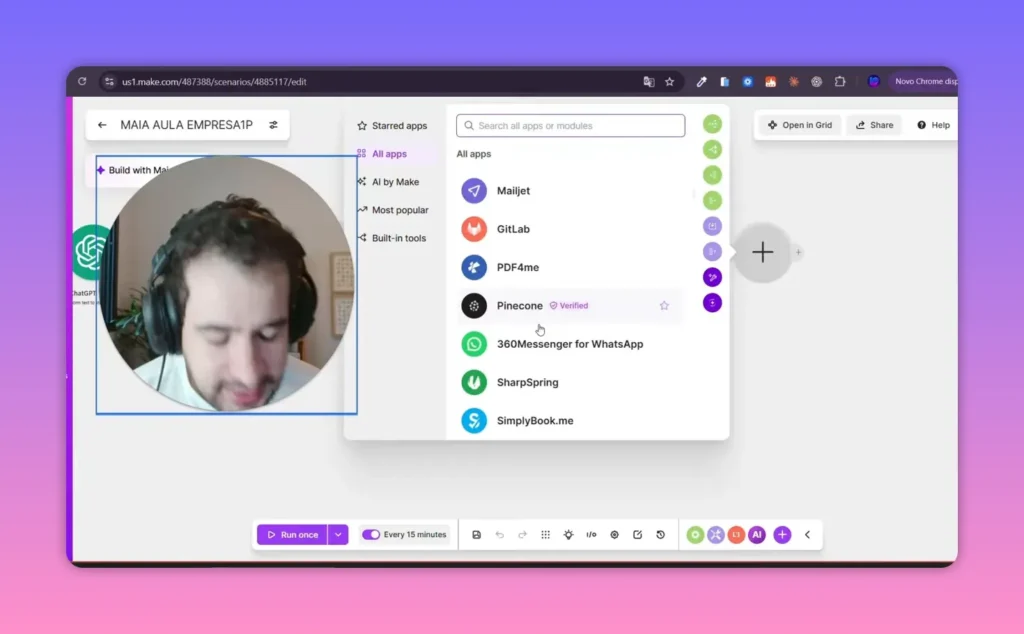Viewport: 1024px width, 634px height.
Task: Open scenario inputs and outputs I/O icon
Action: [x=591, y=535]
